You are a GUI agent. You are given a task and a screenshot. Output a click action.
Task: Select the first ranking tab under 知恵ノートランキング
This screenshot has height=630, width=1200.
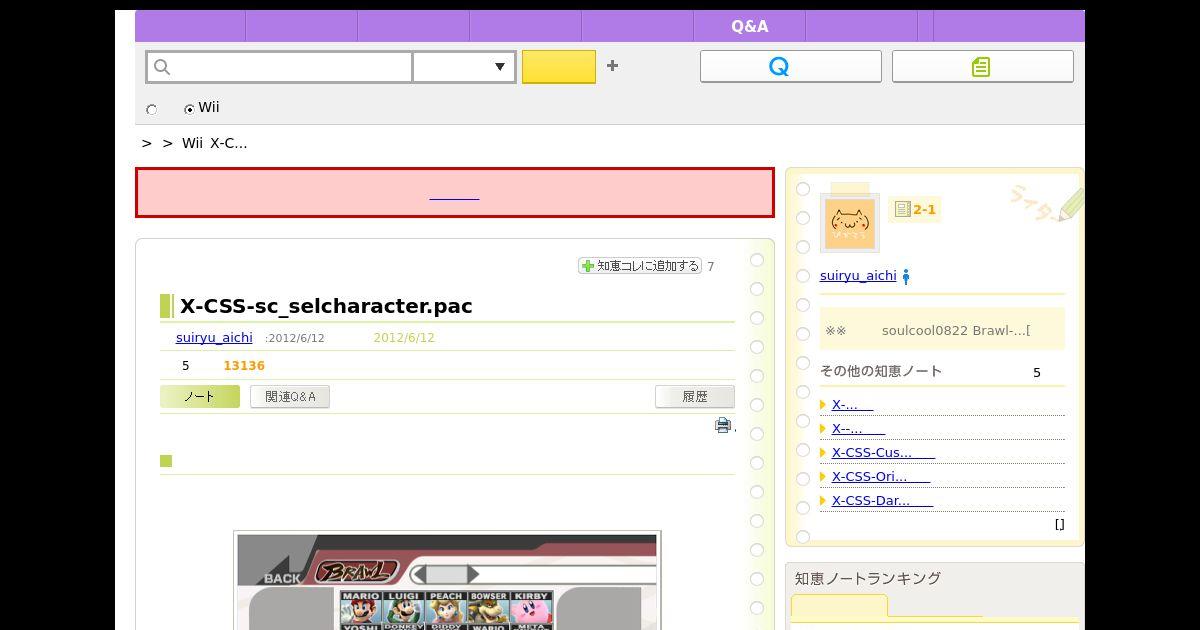click(839, 606)
